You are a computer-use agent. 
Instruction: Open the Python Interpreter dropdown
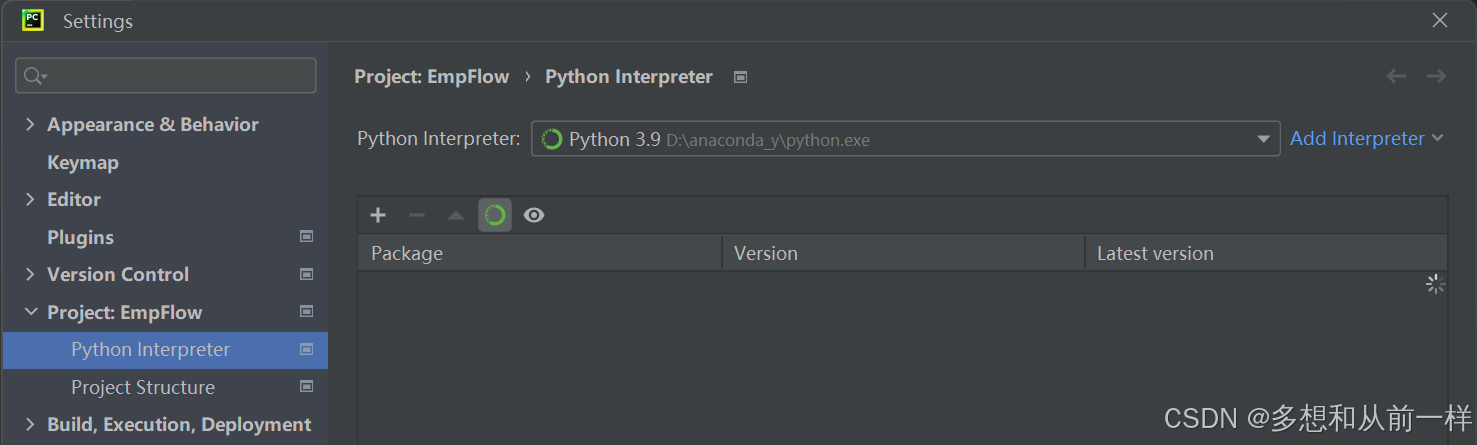[1263, 139]
